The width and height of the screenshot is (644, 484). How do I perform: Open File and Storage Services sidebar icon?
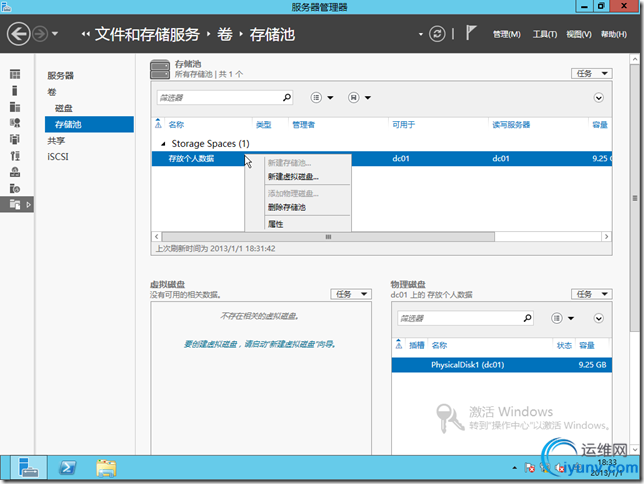point(15,204)
